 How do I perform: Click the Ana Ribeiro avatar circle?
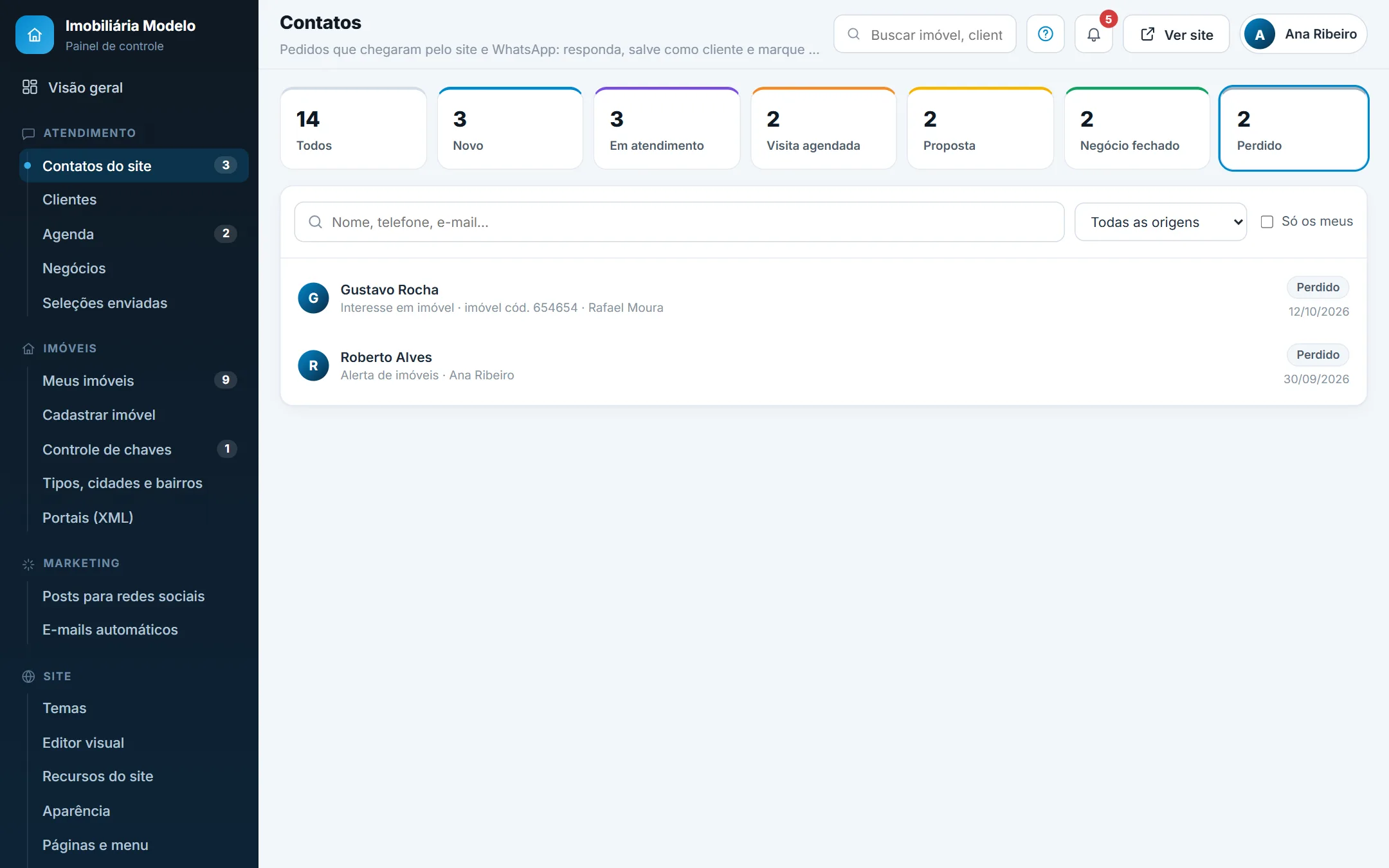(1260, 34)
